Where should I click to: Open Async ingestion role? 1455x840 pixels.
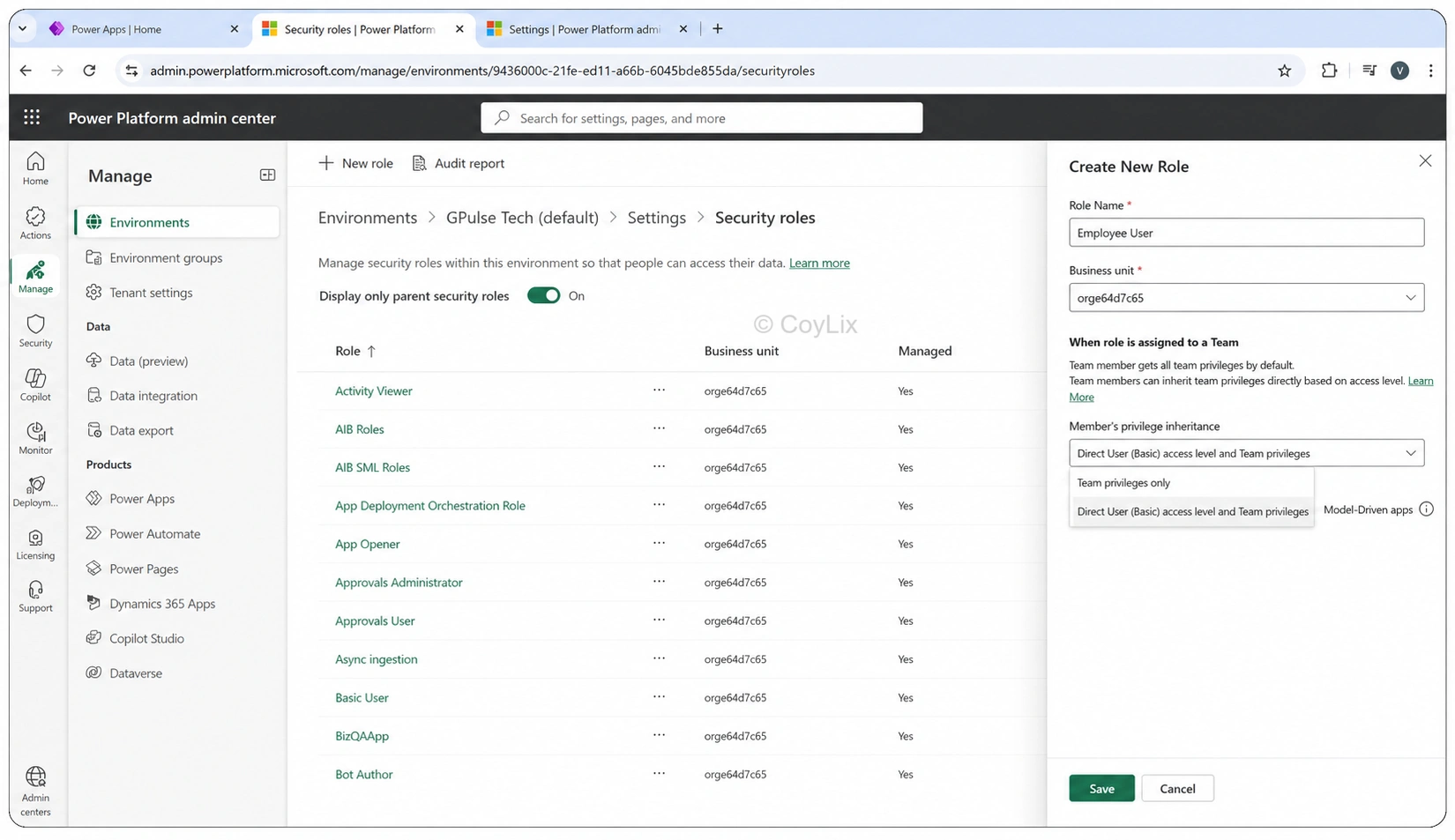pyautogui.click(x=377, y=659)
